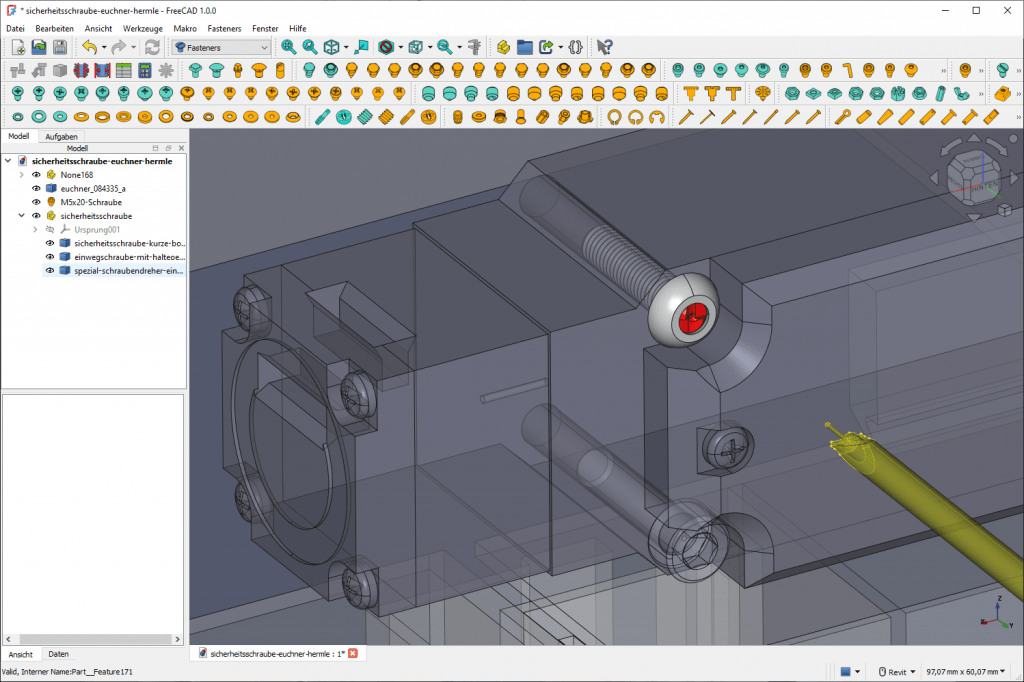Image resolution: width=1024 pixels, height=682 pixels.
Task: Open the Fasteners workbench dropdown
Action: (x=221, y=47)
